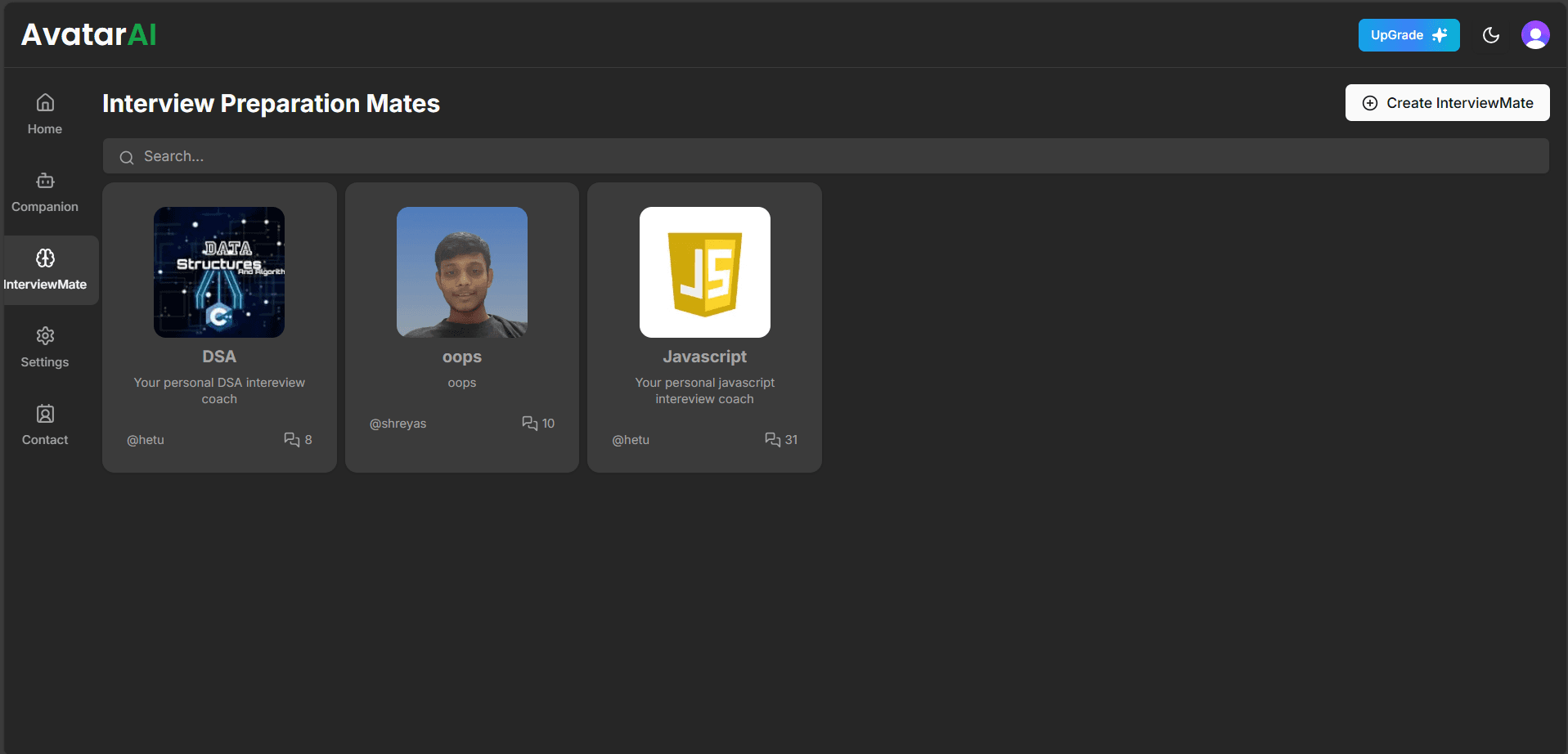1568x754 pixels.
Task: Click @hetu on the Javascript card
Action: (x=631, y=440)
